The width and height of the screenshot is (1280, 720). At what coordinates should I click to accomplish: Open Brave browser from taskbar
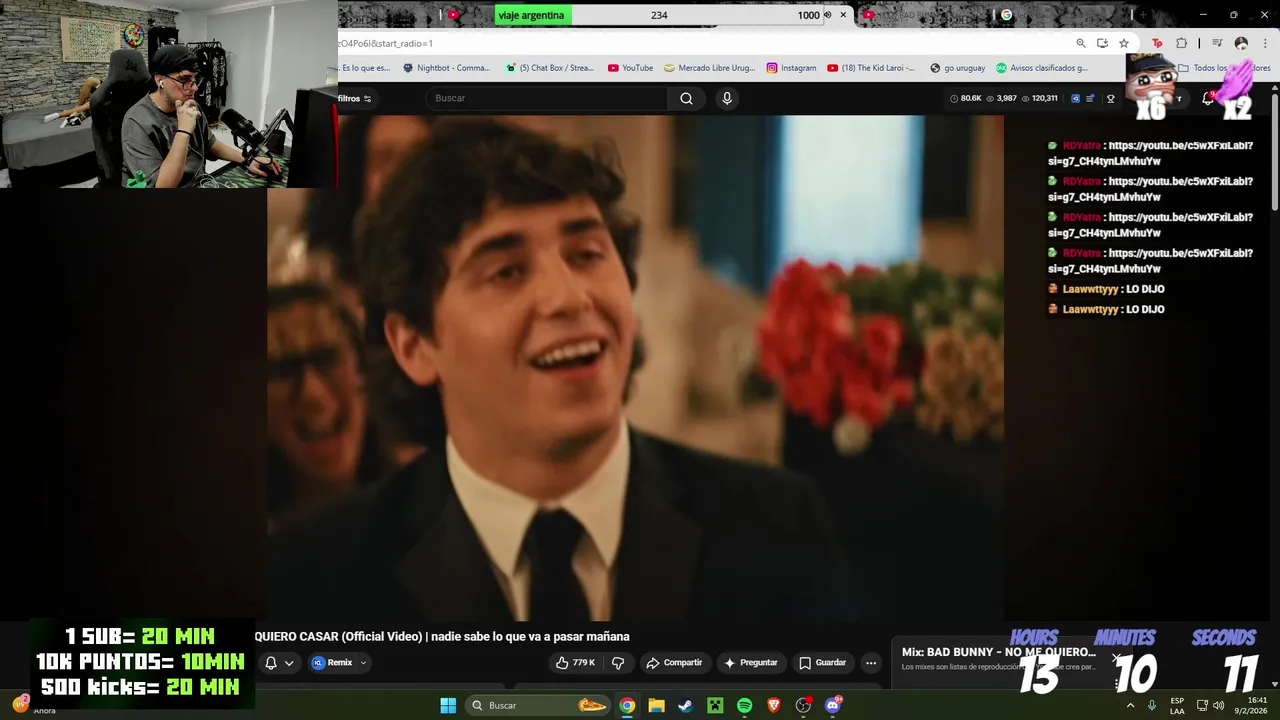click(x=774, y=705)
